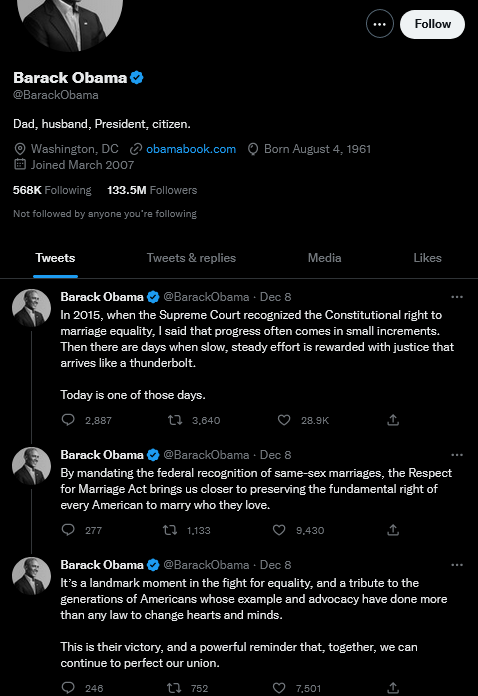
Task: Share the Respect for Marriage Act tweet
Action: click(x=393, y=530)
